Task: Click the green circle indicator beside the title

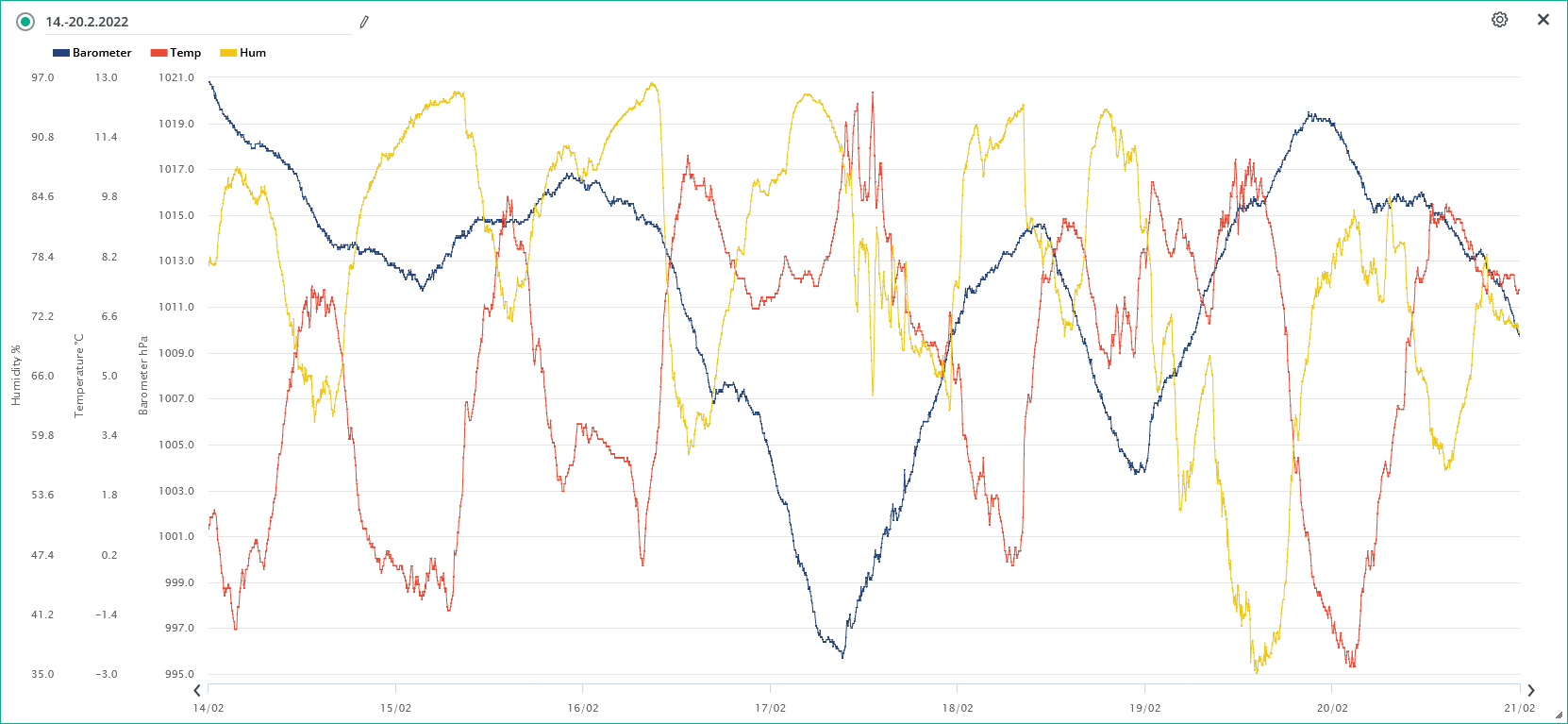Action: coord(25,22)
